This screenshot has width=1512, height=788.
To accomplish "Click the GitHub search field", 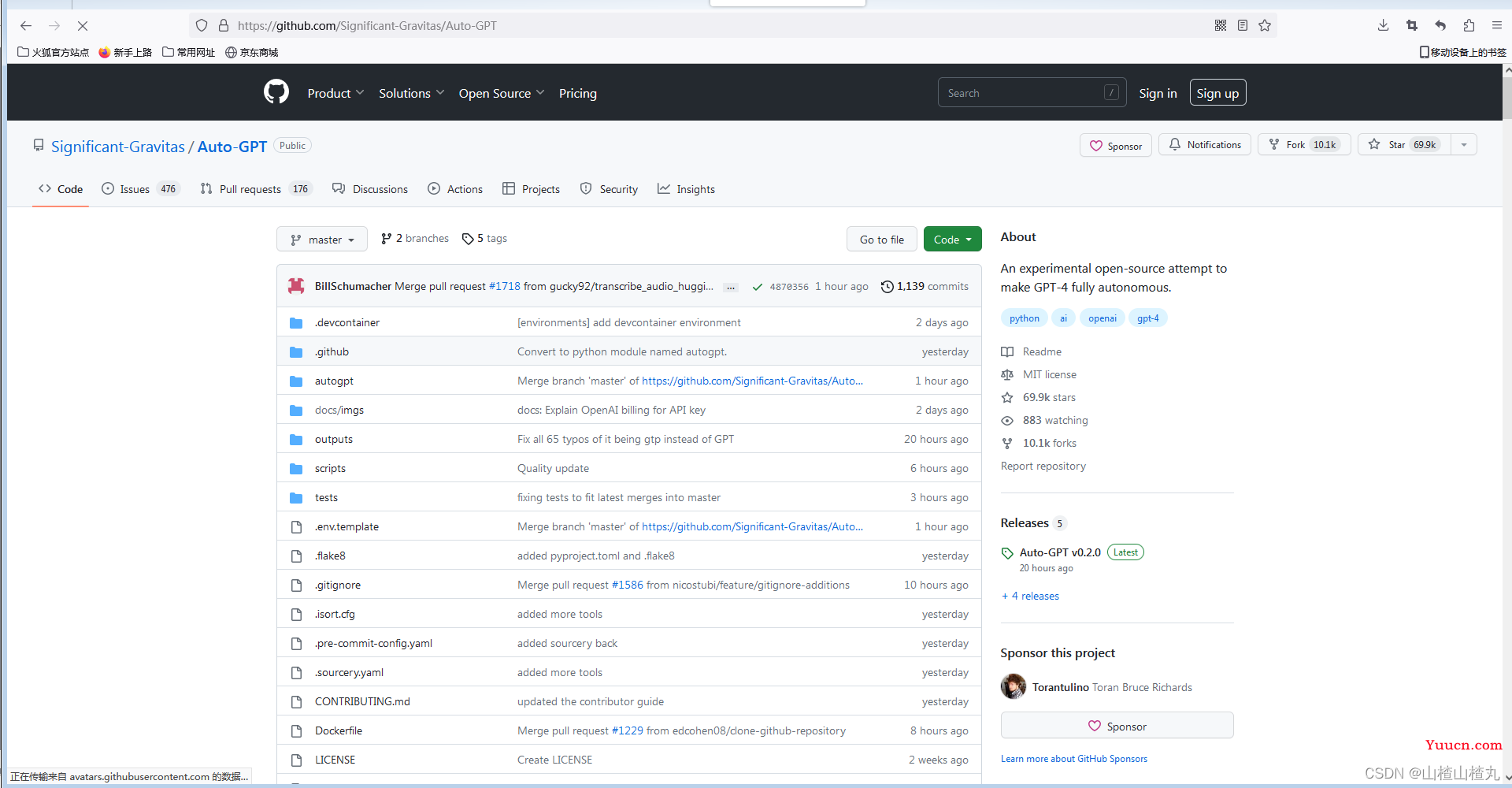I will (1032, 92).
